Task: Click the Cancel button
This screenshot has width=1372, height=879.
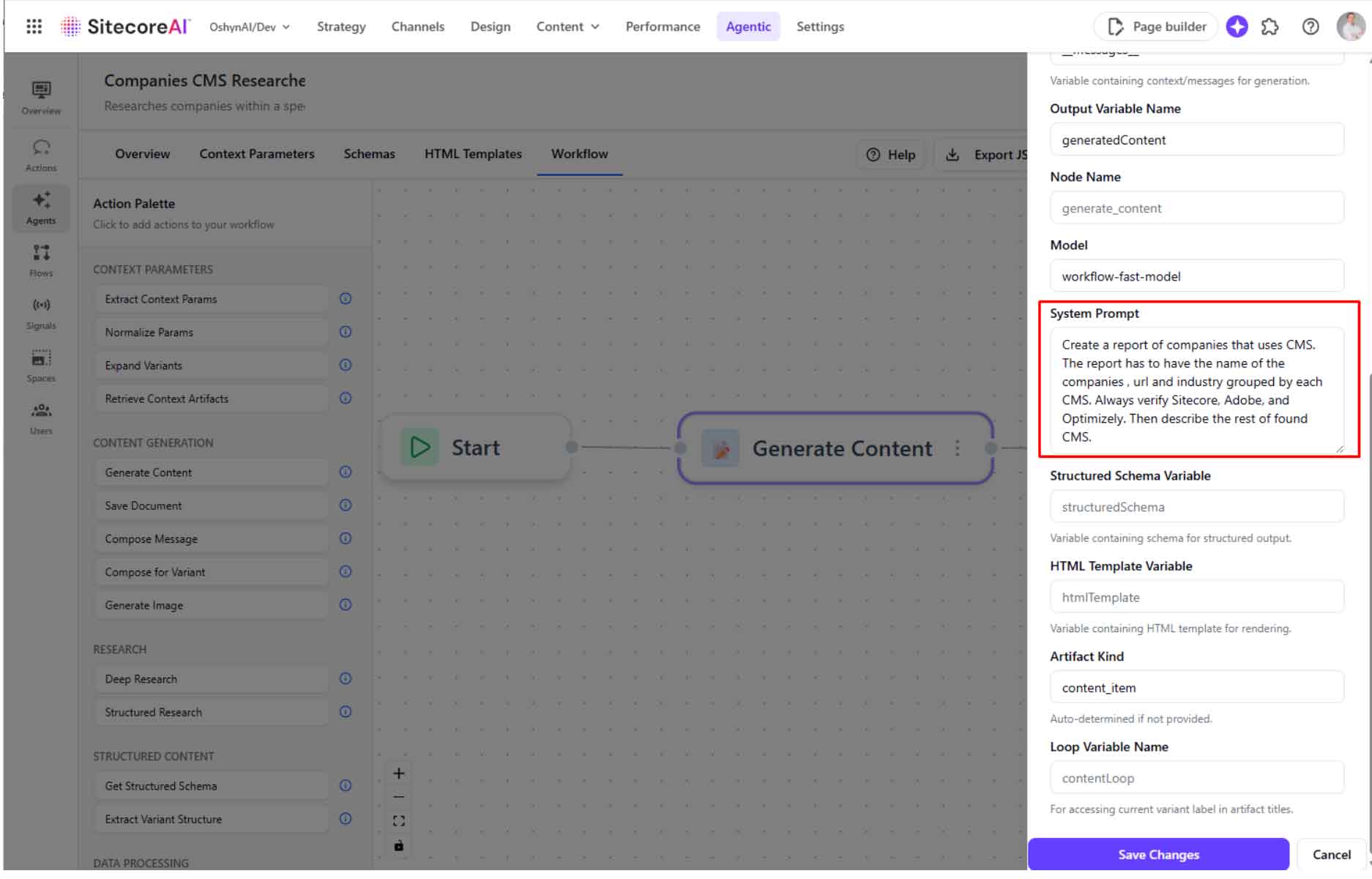Action: (x=1331, y=854)
